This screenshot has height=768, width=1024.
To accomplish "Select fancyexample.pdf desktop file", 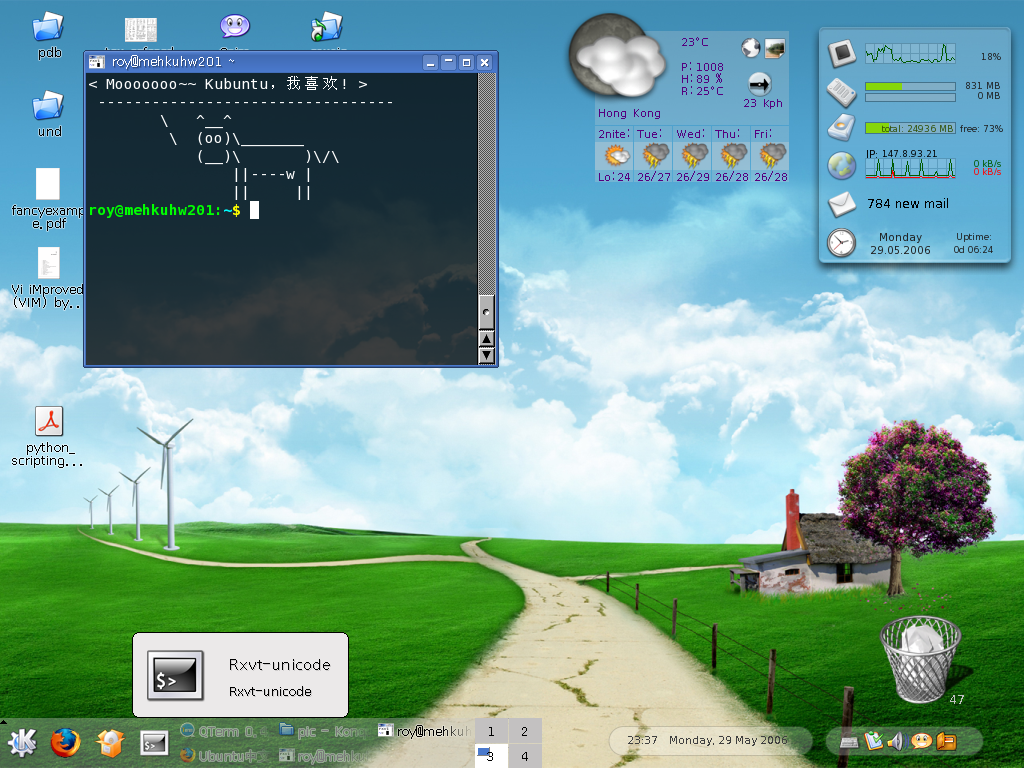I will pyautogui.click(x=48, y=198).
